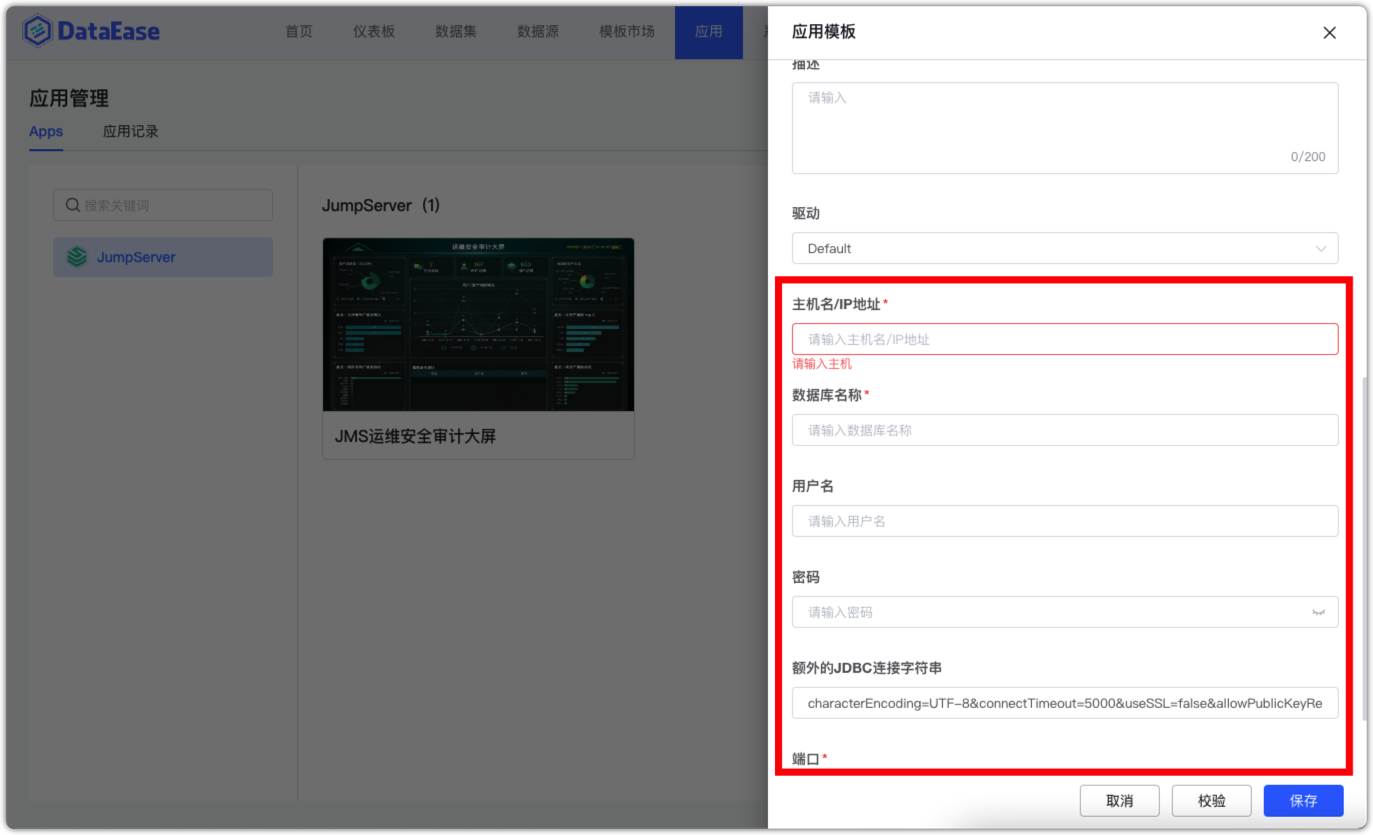Open 模板市场 in top navigation

(x=627, y=31)
